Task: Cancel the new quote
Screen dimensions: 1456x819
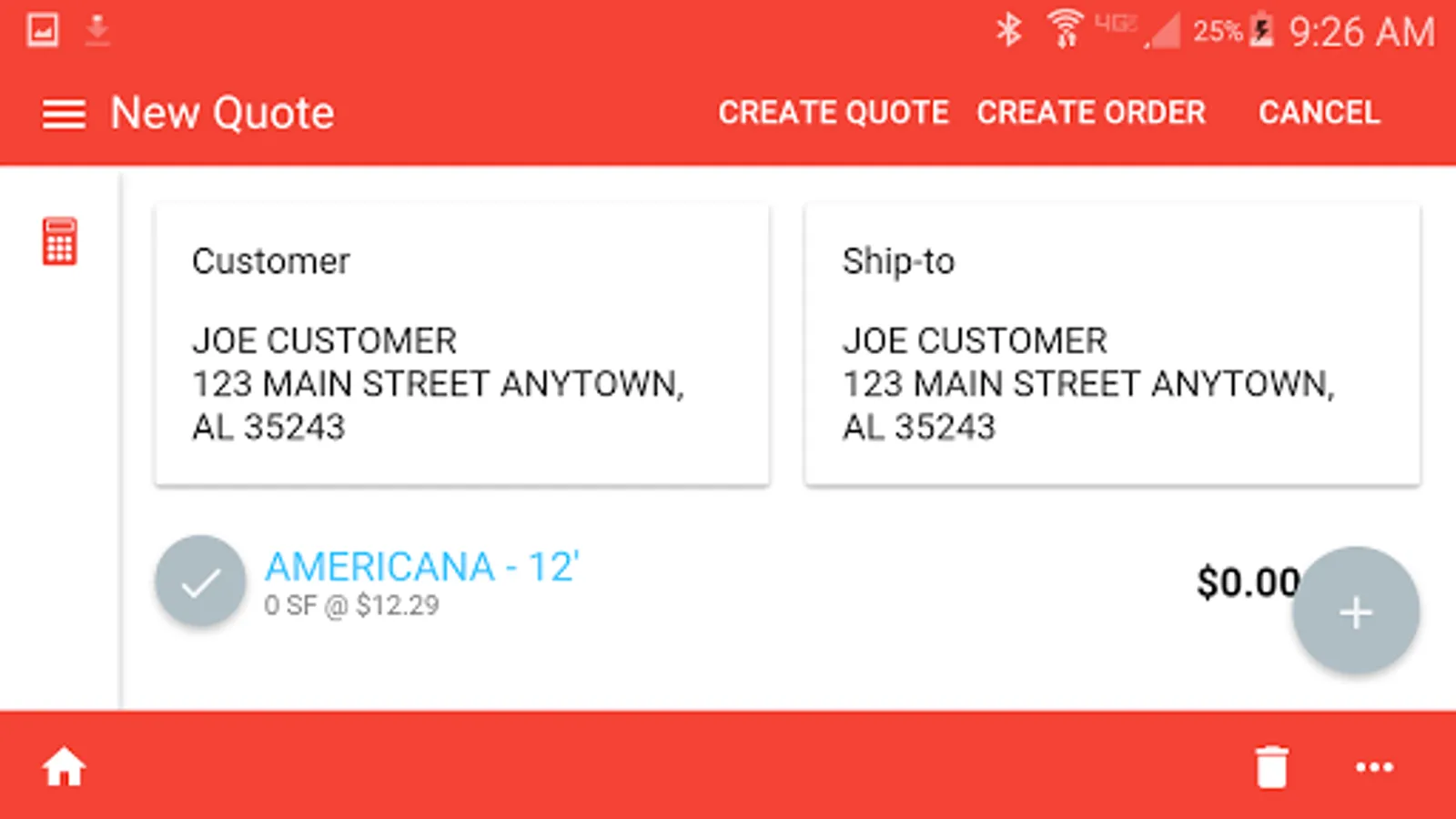Action: (x=1319, y=113)
